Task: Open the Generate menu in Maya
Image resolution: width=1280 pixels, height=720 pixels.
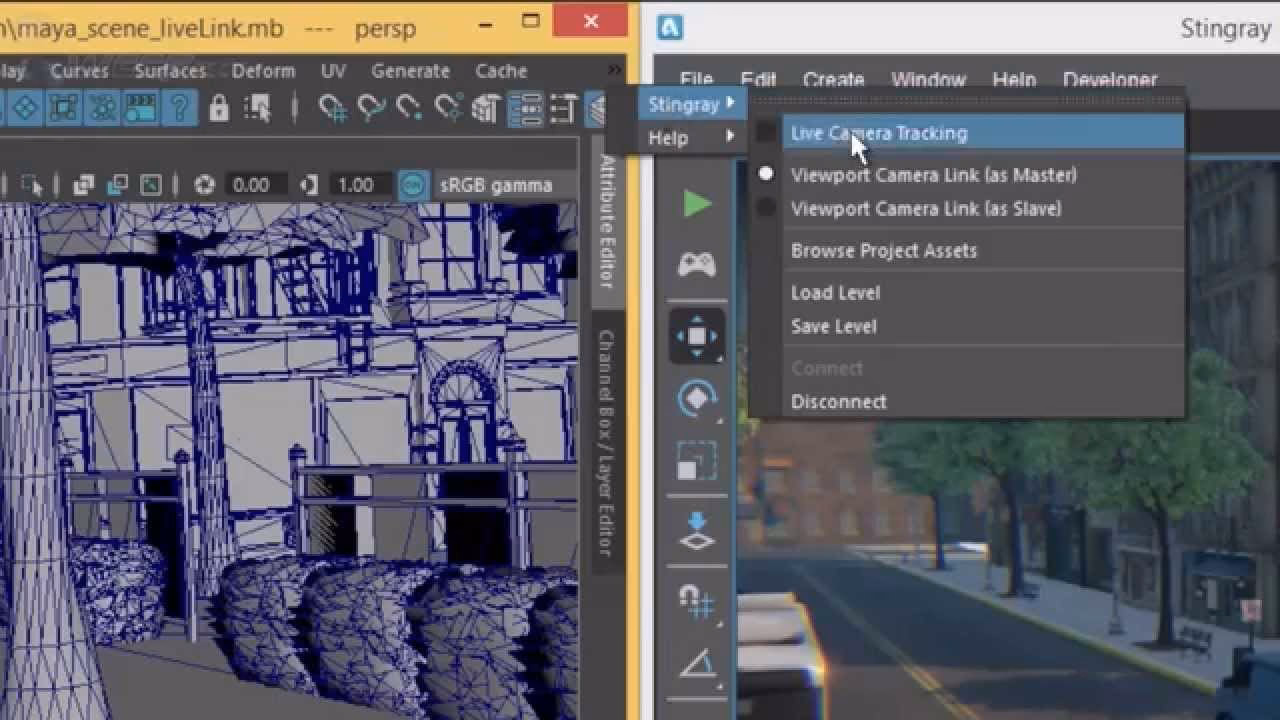Action: [x=410, y=71]
